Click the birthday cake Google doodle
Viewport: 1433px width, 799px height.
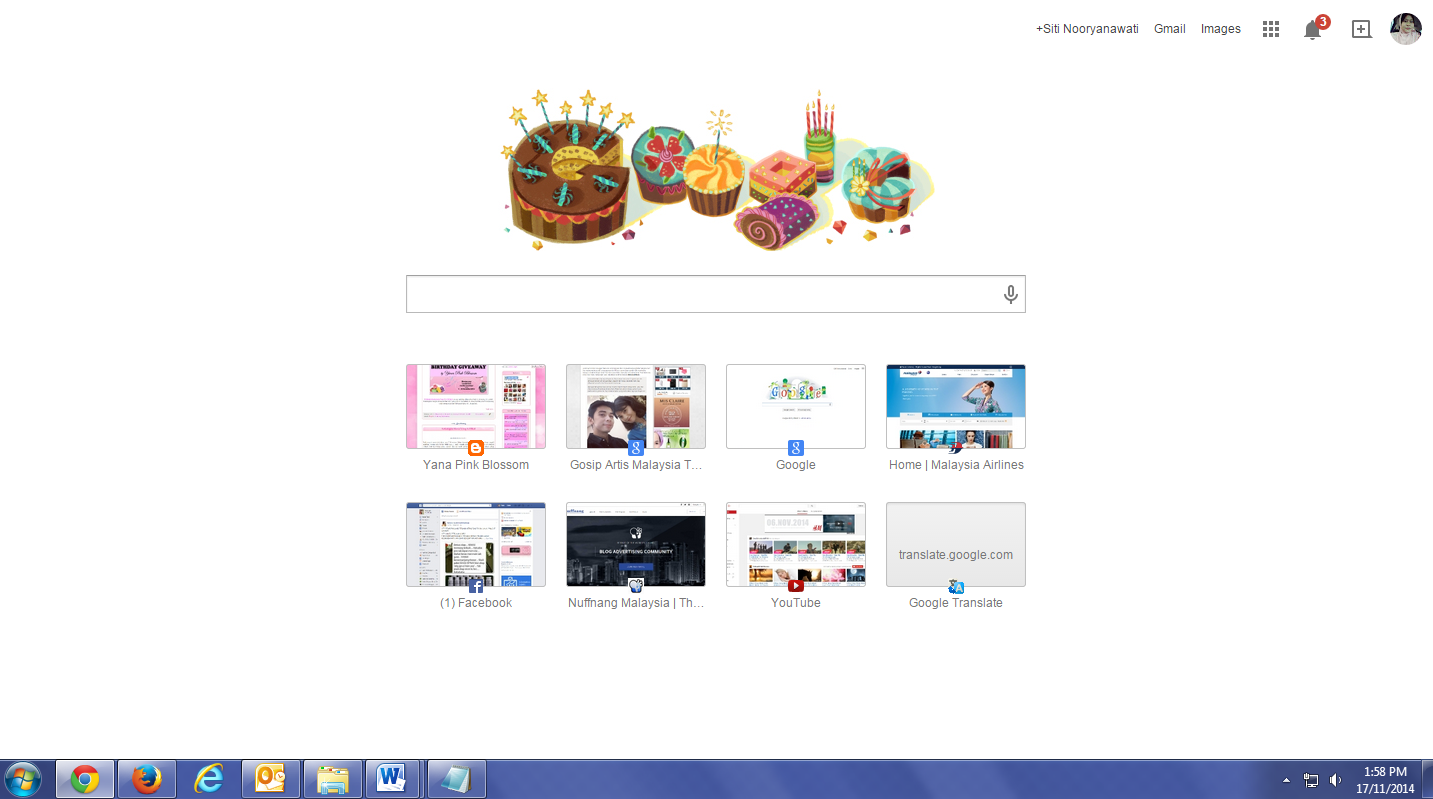coord(716,170)
